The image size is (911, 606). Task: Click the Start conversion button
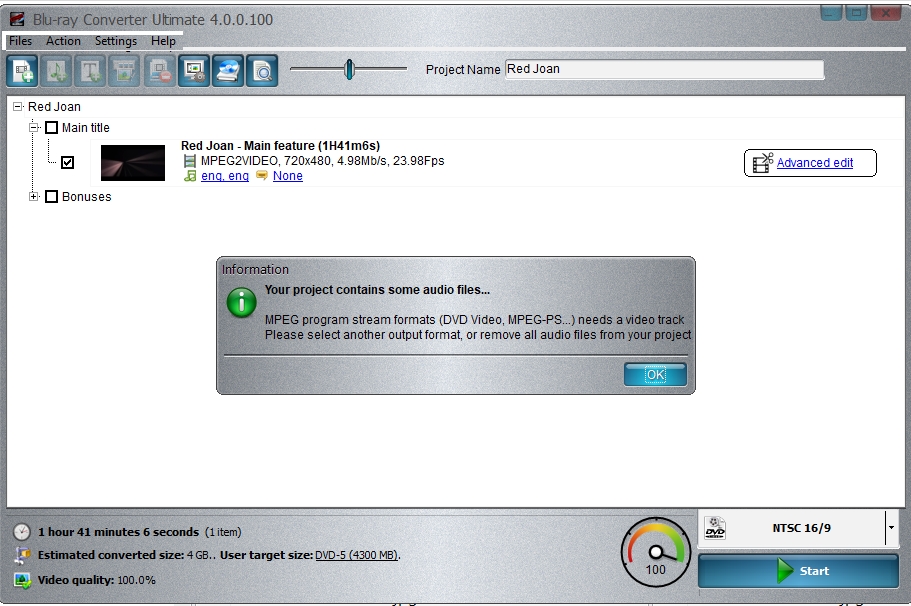[798, 571]
